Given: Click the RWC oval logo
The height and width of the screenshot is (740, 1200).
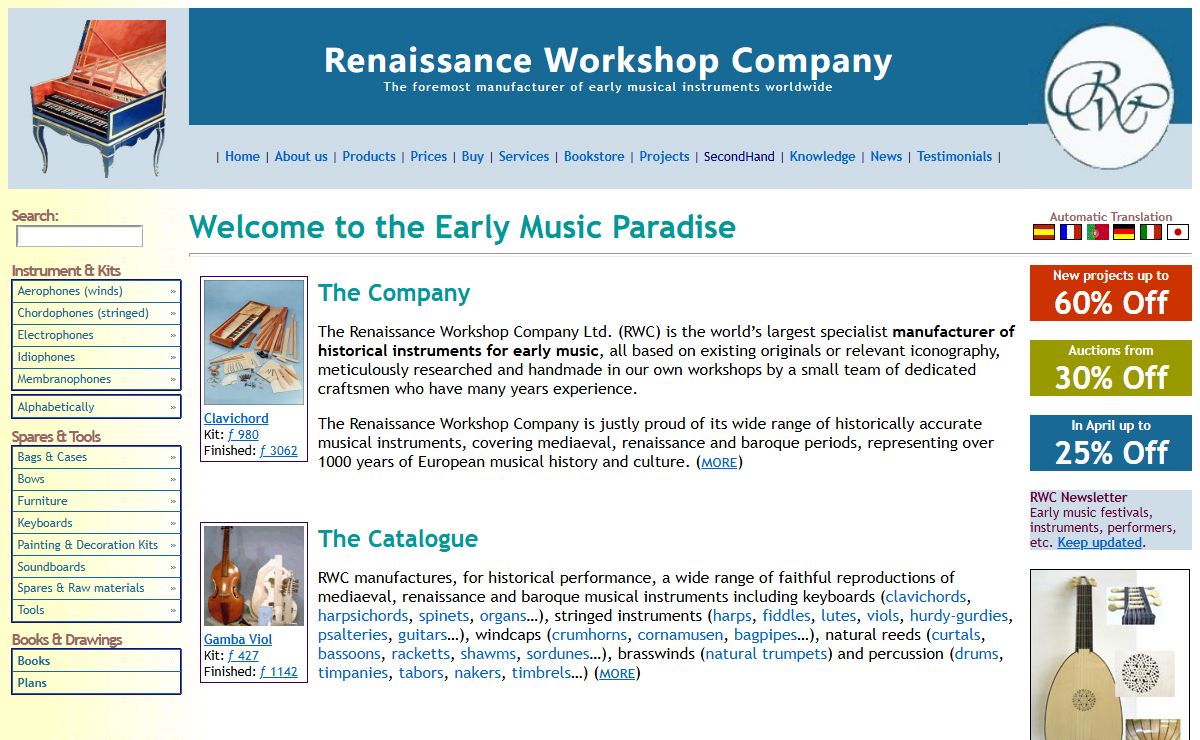Looking at the screenshot, I should click(x=1108, y=97).
